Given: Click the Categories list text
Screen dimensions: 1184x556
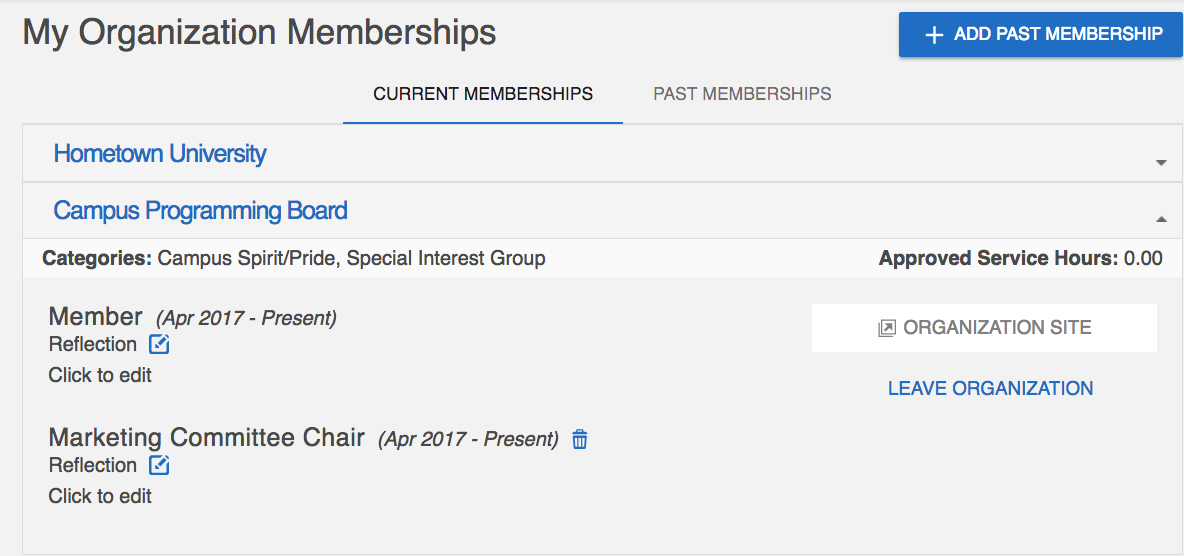Looking at the screenshot, I should [351, 258].
